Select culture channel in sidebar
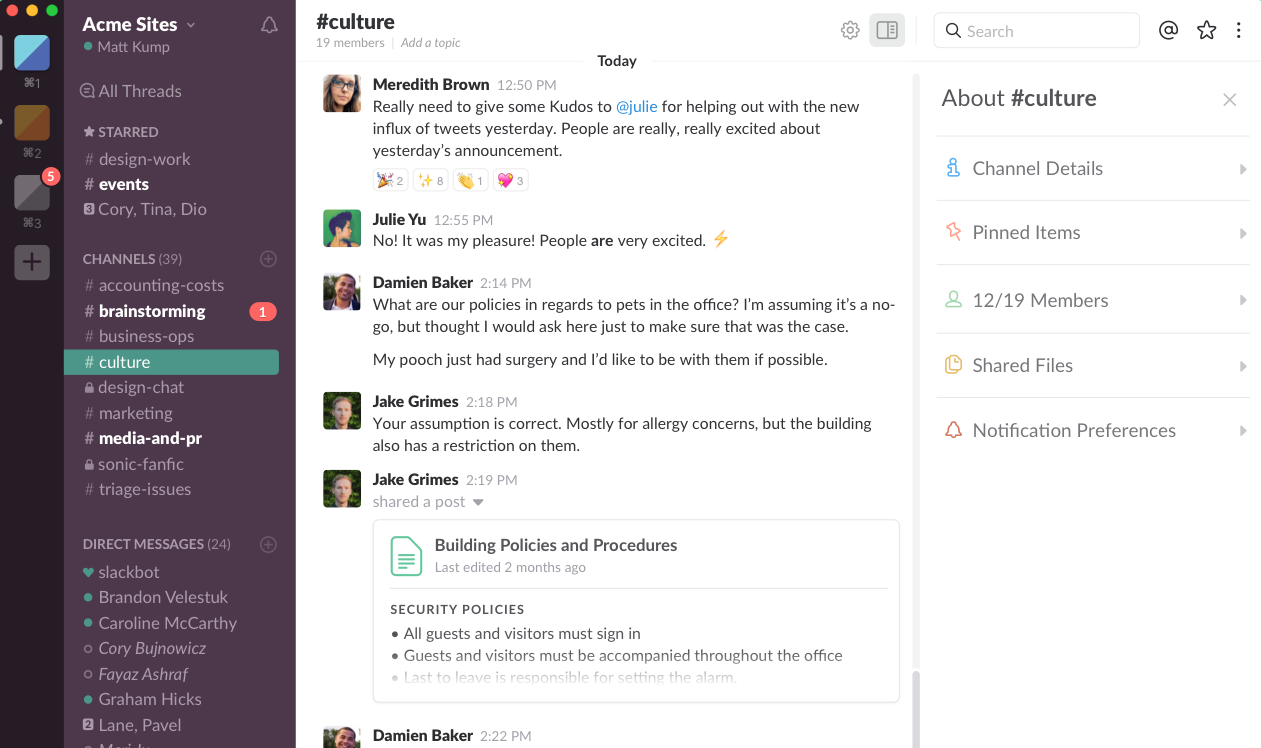This screenshot has width=1261, height=748. click(x=171, y=362)
